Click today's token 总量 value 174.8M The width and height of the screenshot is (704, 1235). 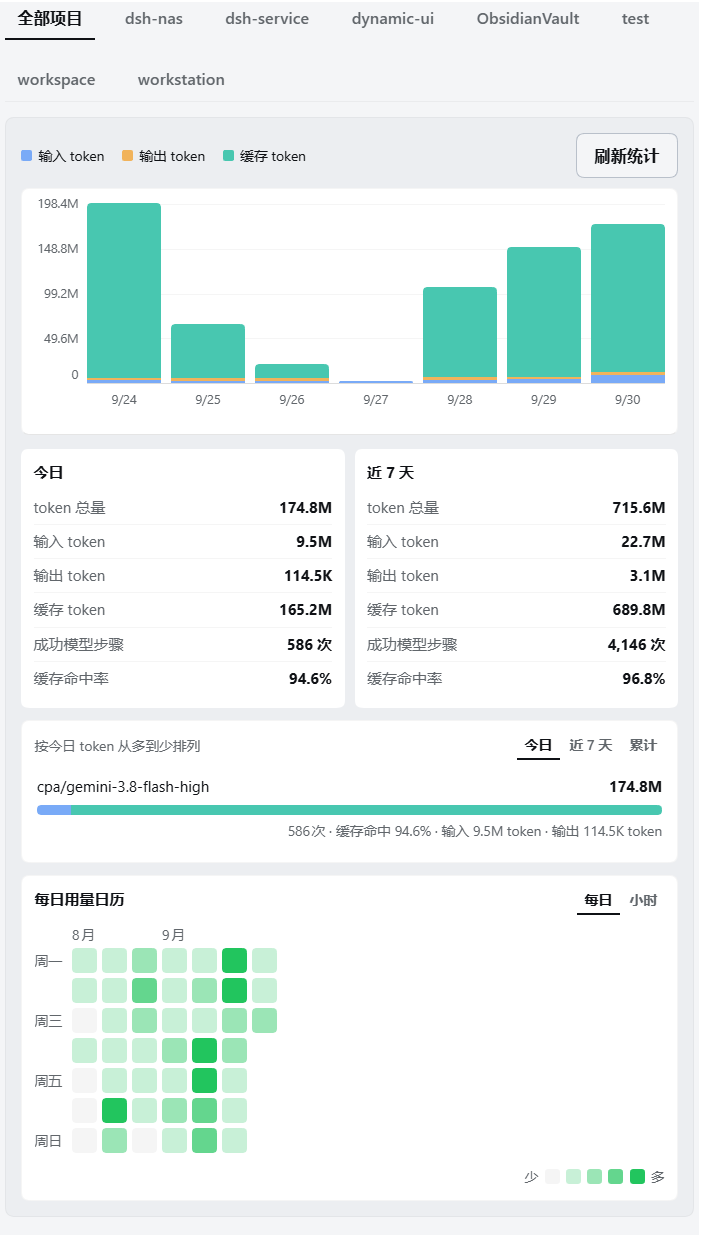(305, 508)
